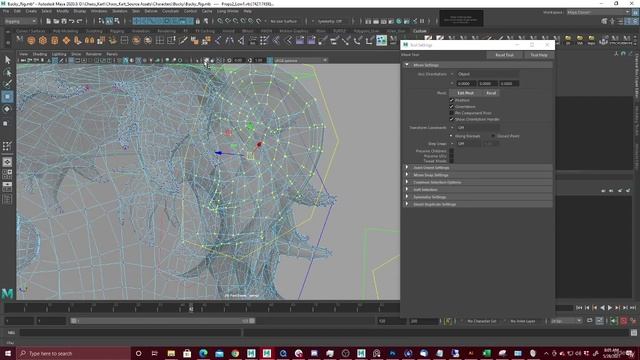Open Google Chrome from the taskbar

[235, 353]
